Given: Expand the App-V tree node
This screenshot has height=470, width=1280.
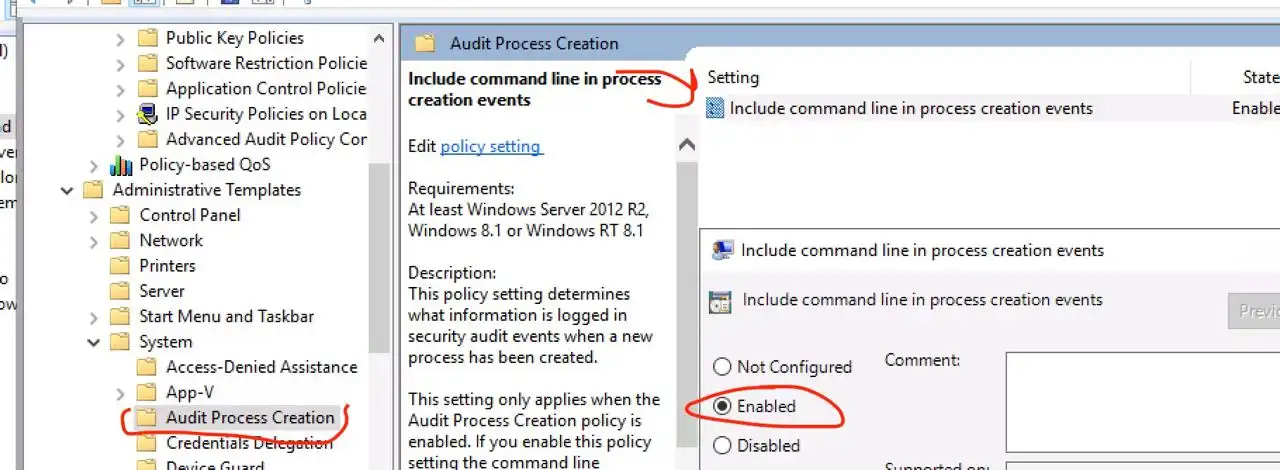Looking at the screenshot, I should pos(121,393).
